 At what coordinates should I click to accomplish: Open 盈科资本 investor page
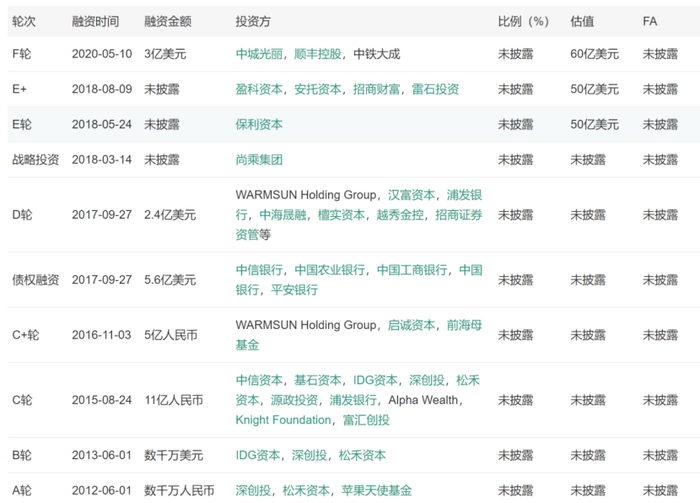click(259, 89)
